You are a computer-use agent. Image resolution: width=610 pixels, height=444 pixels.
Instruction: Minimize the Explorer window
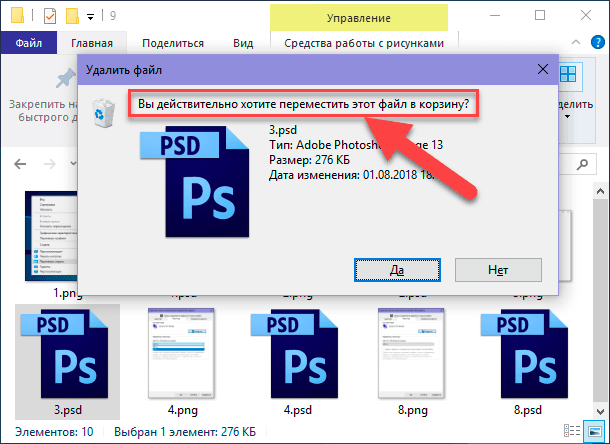[x=495, y=15]
